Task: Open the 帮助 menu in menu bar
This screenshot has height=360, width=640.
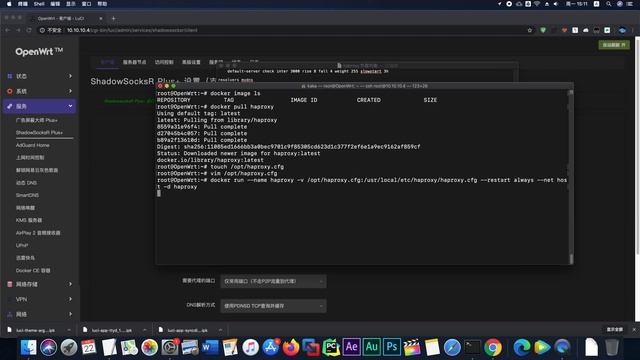Action: (102, 4)
